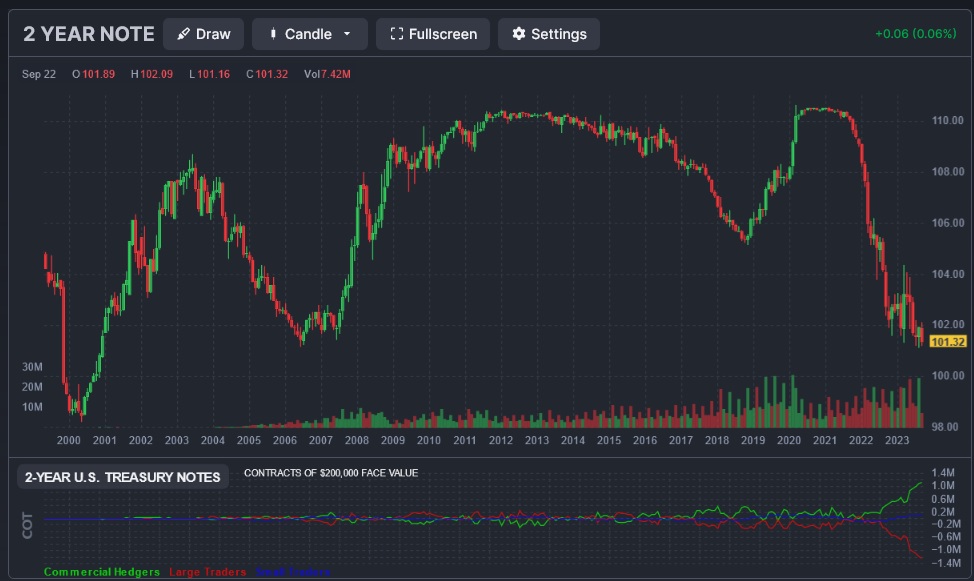
Task: Click the Candle dropdown caret arrow
Action: (347, 34)
